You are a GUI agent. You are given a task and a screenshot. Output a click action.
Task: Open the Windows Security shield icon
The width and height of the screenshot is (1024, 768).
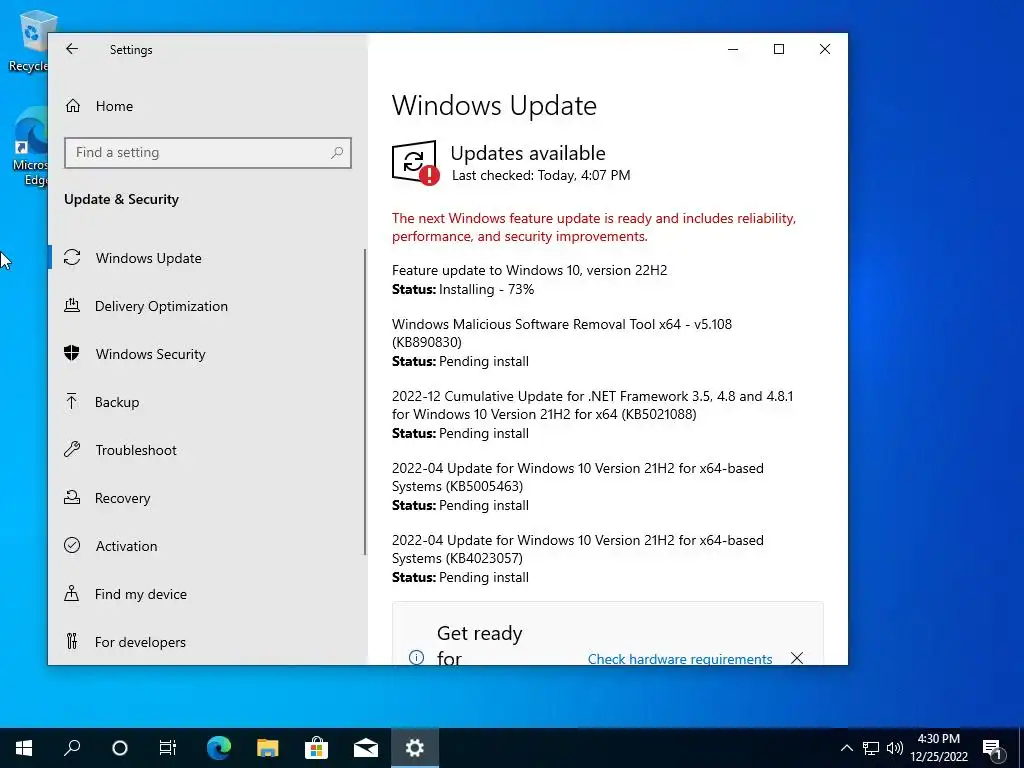72,353
